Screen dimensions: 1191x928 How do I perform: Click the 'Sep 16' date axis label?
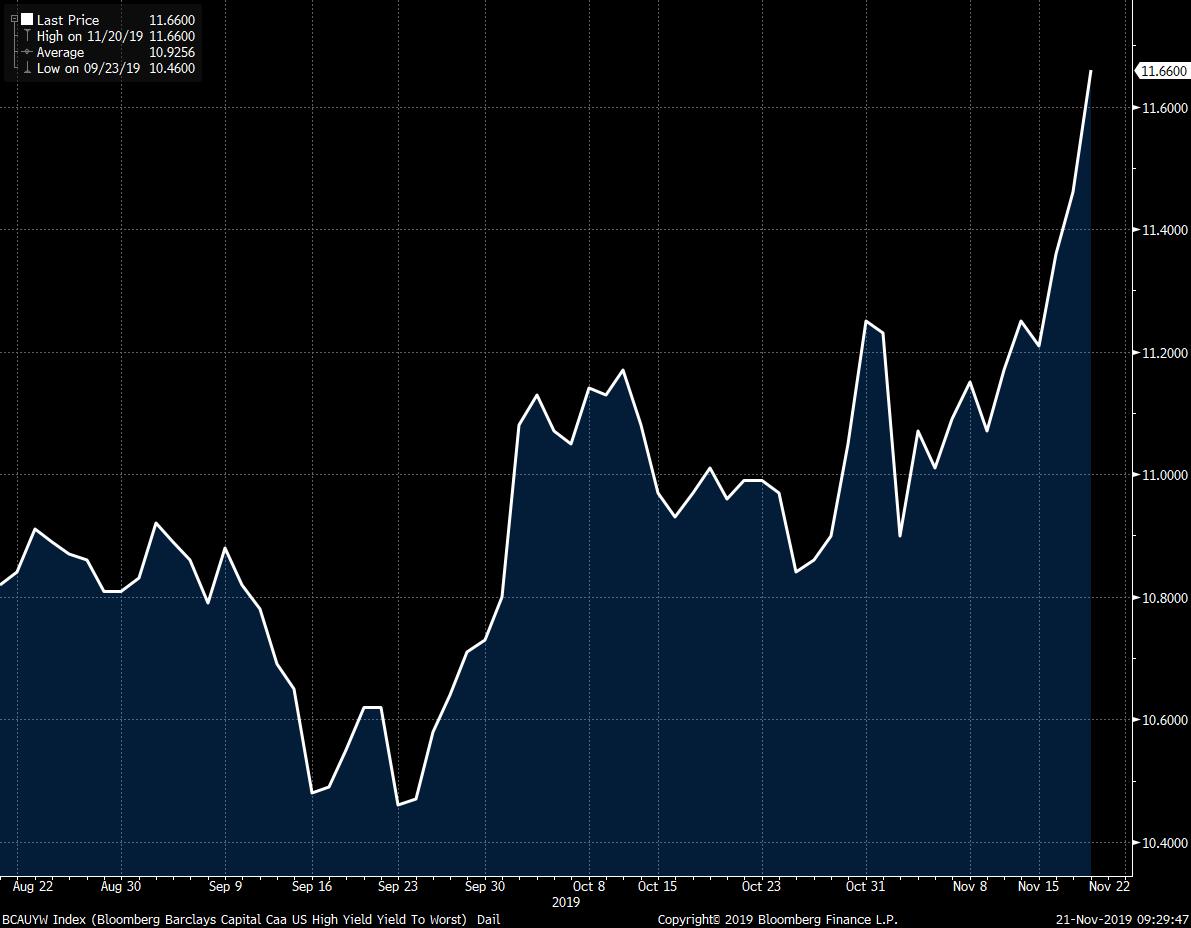point(312,886)
